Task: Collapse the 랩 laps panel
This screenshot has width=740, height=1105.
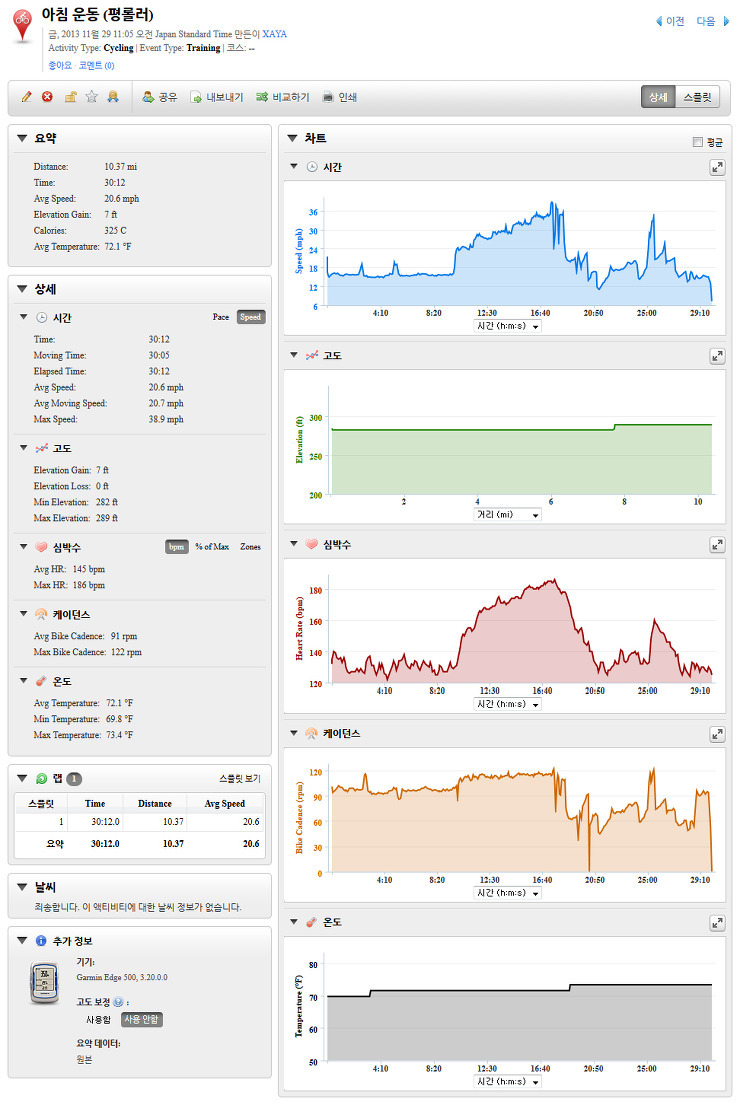Action: tap(22, 779)
